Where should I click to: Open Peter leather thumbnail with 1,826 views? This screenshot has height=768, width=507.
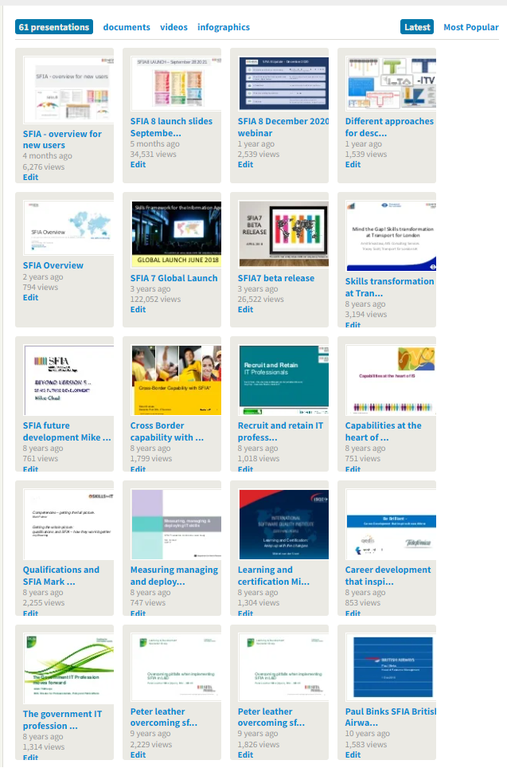point(284,667)
